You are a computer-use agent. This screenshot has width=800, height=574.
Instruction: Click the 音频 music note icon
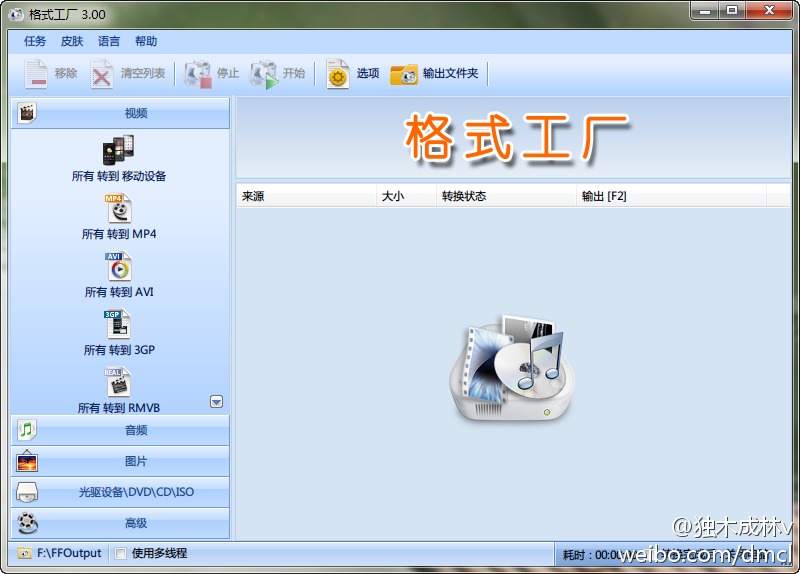27,430
